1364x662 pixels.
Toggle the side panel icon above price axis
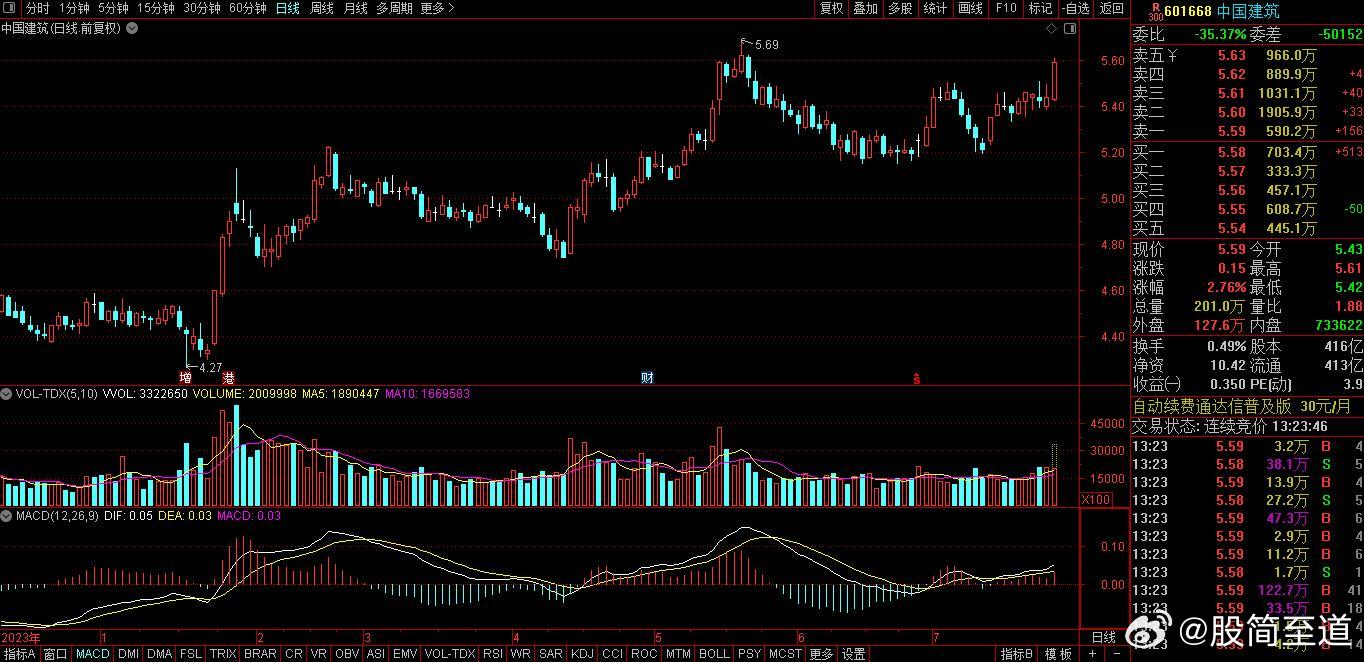pos(1069,29)
